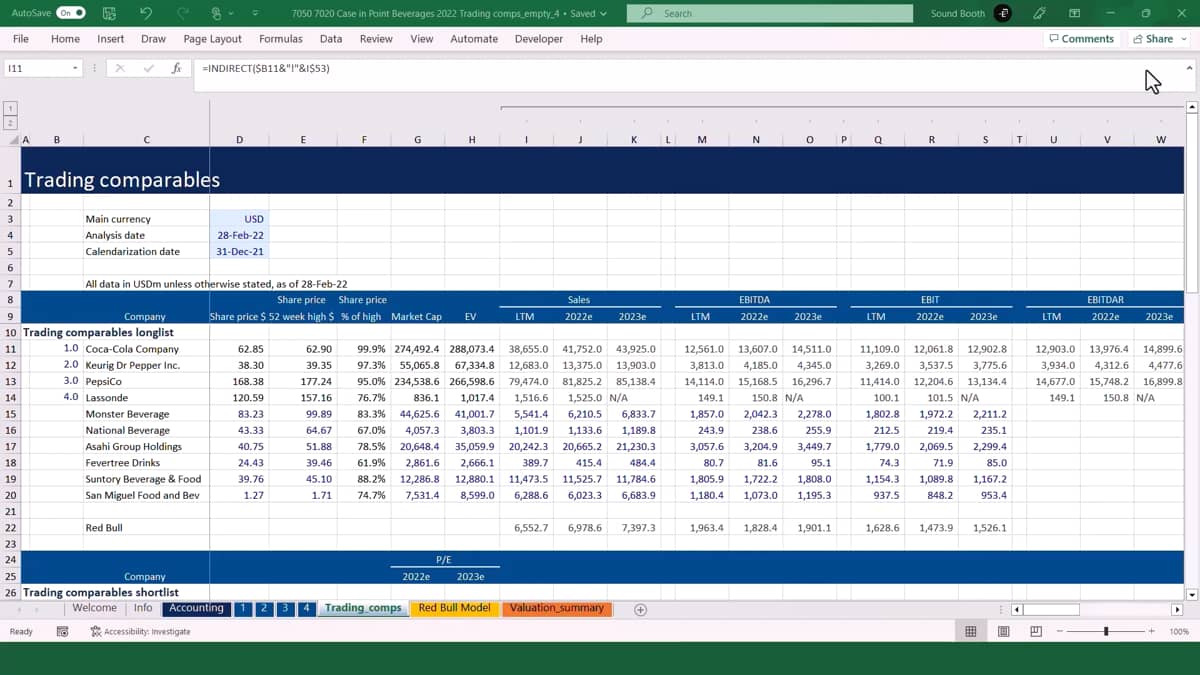Switch to the Formulas tab
This screenshot has width=1200, height=675.
point(280,39)
